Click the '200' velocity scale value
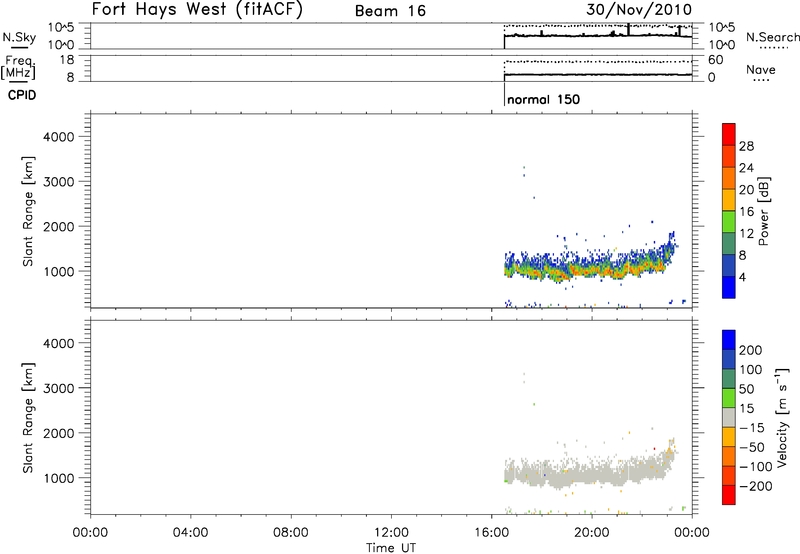 [x=751, y=350]
